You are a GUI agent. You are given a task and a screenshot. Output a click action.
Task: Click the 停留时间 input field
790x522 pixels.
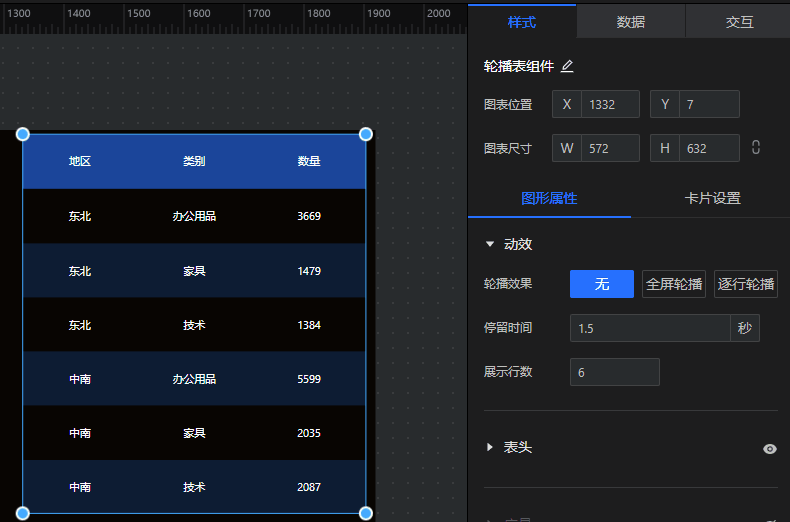point(650,328)
